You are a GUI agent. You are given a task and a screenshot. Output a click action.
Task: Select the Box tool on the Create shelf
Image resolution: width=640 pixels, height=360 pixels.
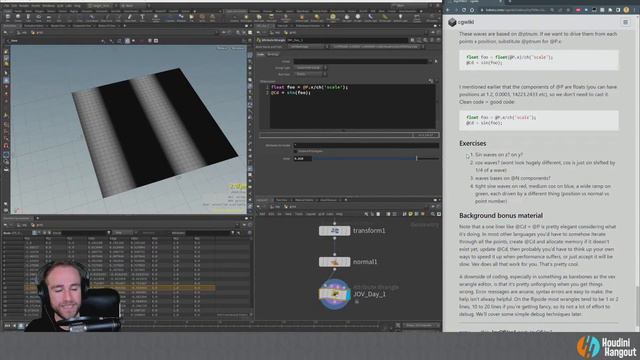tap(7, 17)
